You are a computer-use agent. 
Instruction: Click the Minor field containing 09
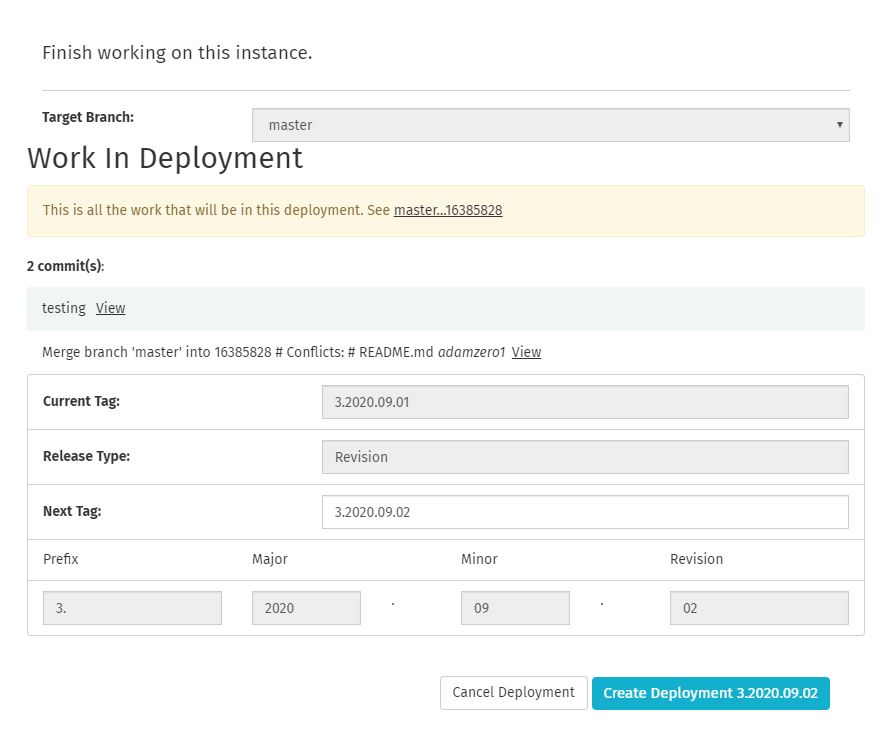(514, 608)
